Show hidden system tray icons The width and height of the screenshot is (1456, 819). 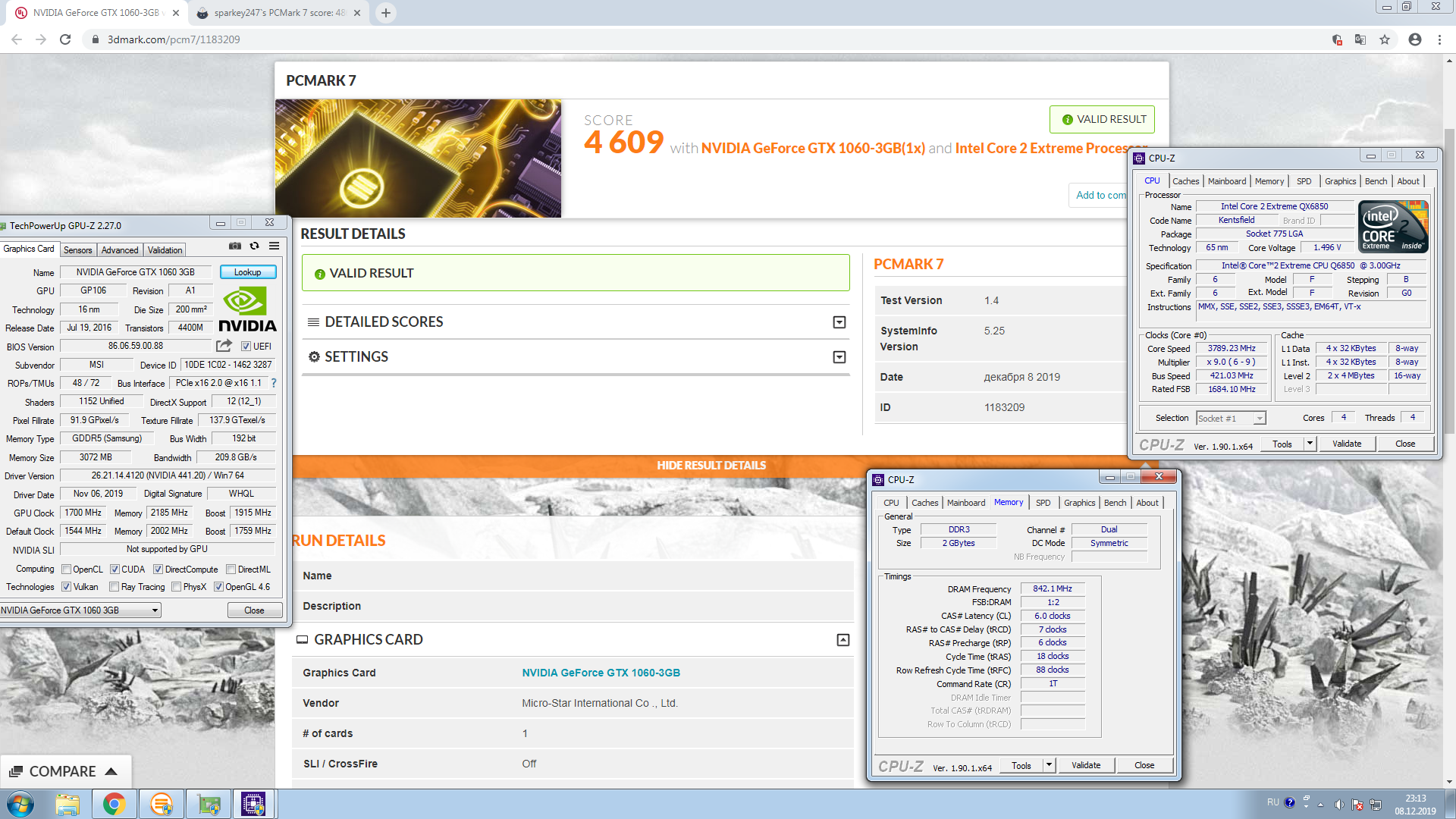[x=1320, y=805]
